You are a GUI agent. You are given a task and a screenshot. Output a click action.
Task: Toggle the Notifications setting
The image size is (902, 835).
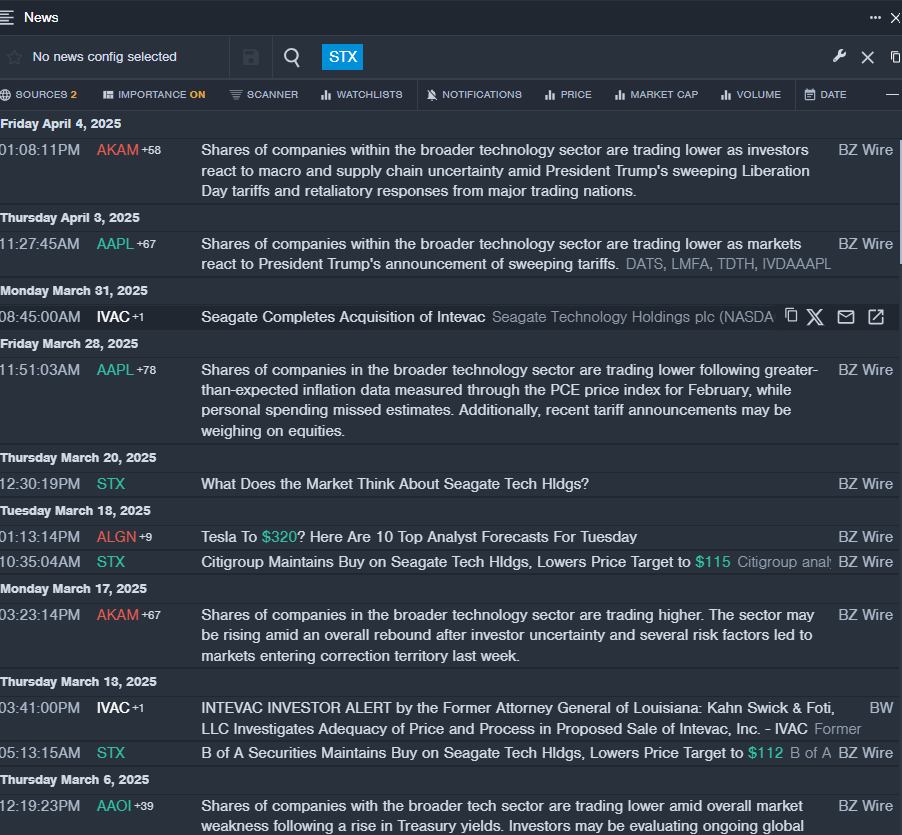(474, 95)
